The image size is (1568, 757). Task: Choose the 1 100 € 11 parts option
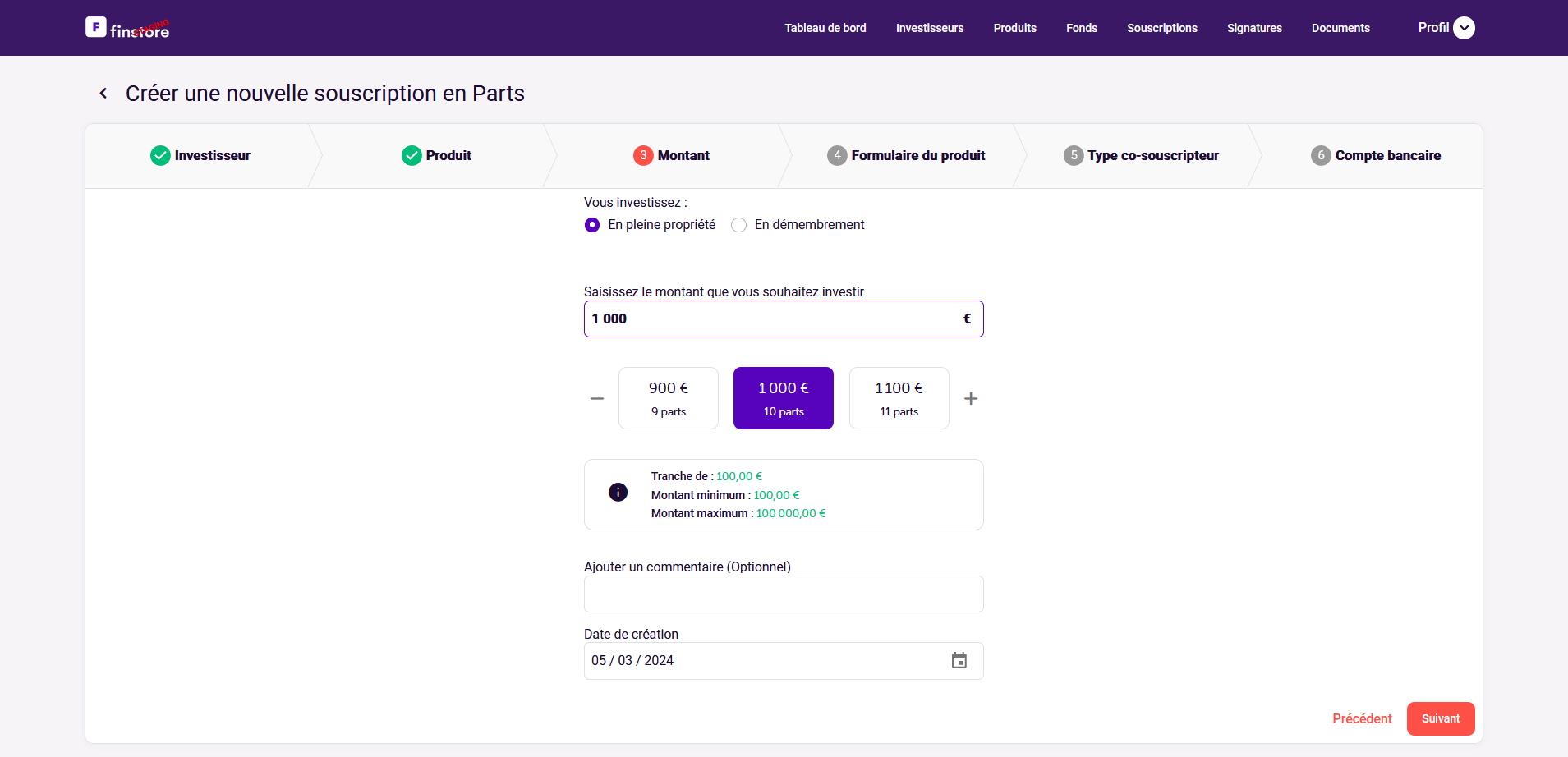(899, 398)
